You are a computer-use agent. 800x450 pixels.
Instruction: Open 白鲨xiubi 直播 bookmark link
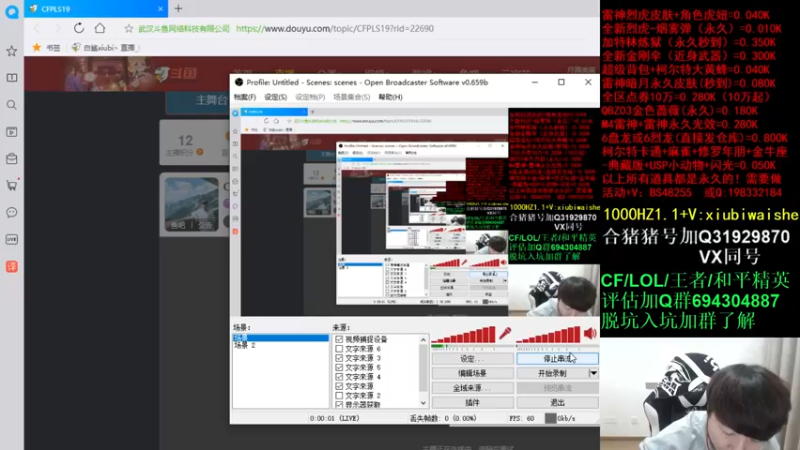105,47
